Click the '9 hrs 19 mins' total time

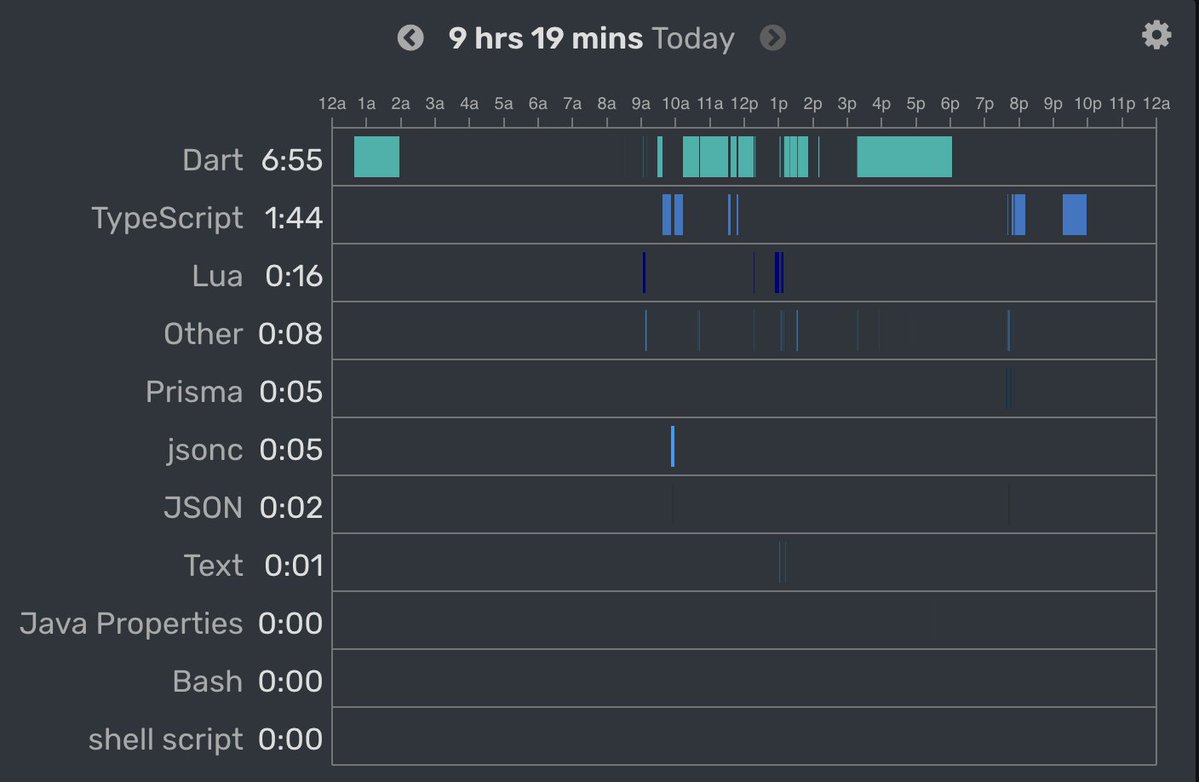(x=545, y=38)
